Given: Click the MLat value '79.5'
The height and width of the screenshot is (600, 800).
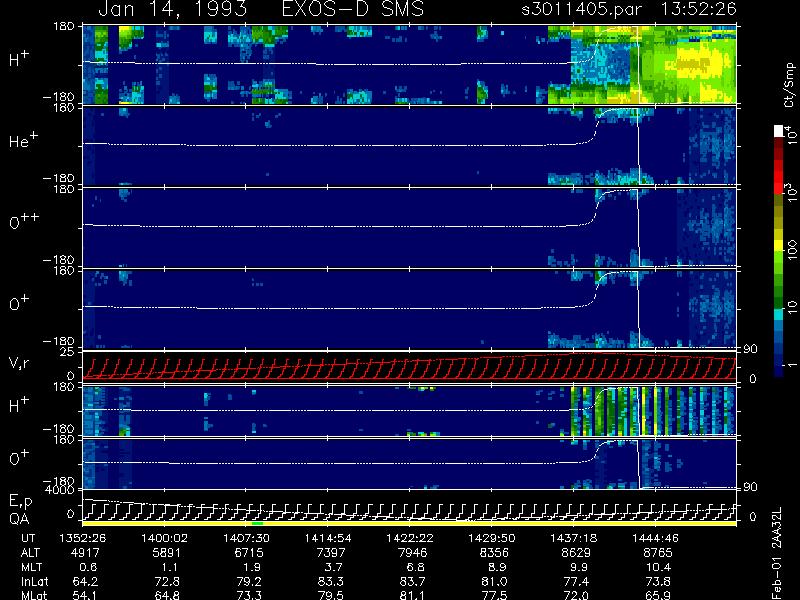Looking at the screenshot, I should tap(331, 595).
